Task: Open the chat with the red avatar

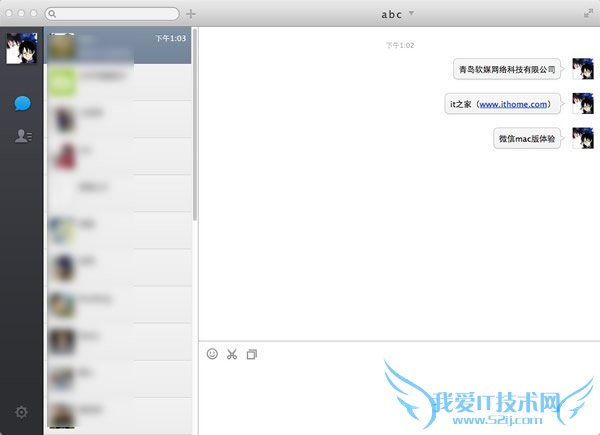Action: [117, 156]
